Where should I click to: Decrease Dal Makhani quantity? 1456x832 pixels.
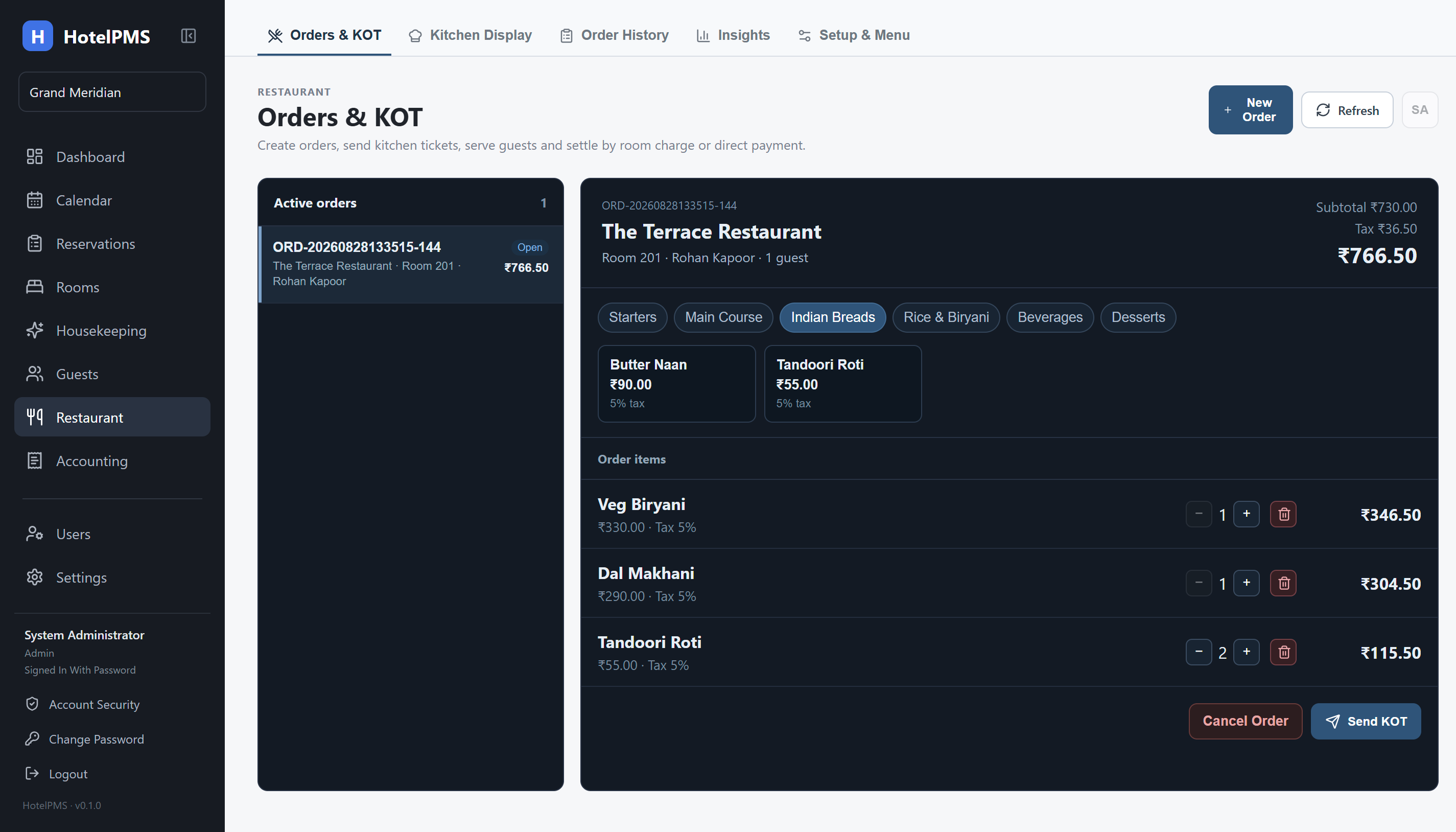[1199, 583]
